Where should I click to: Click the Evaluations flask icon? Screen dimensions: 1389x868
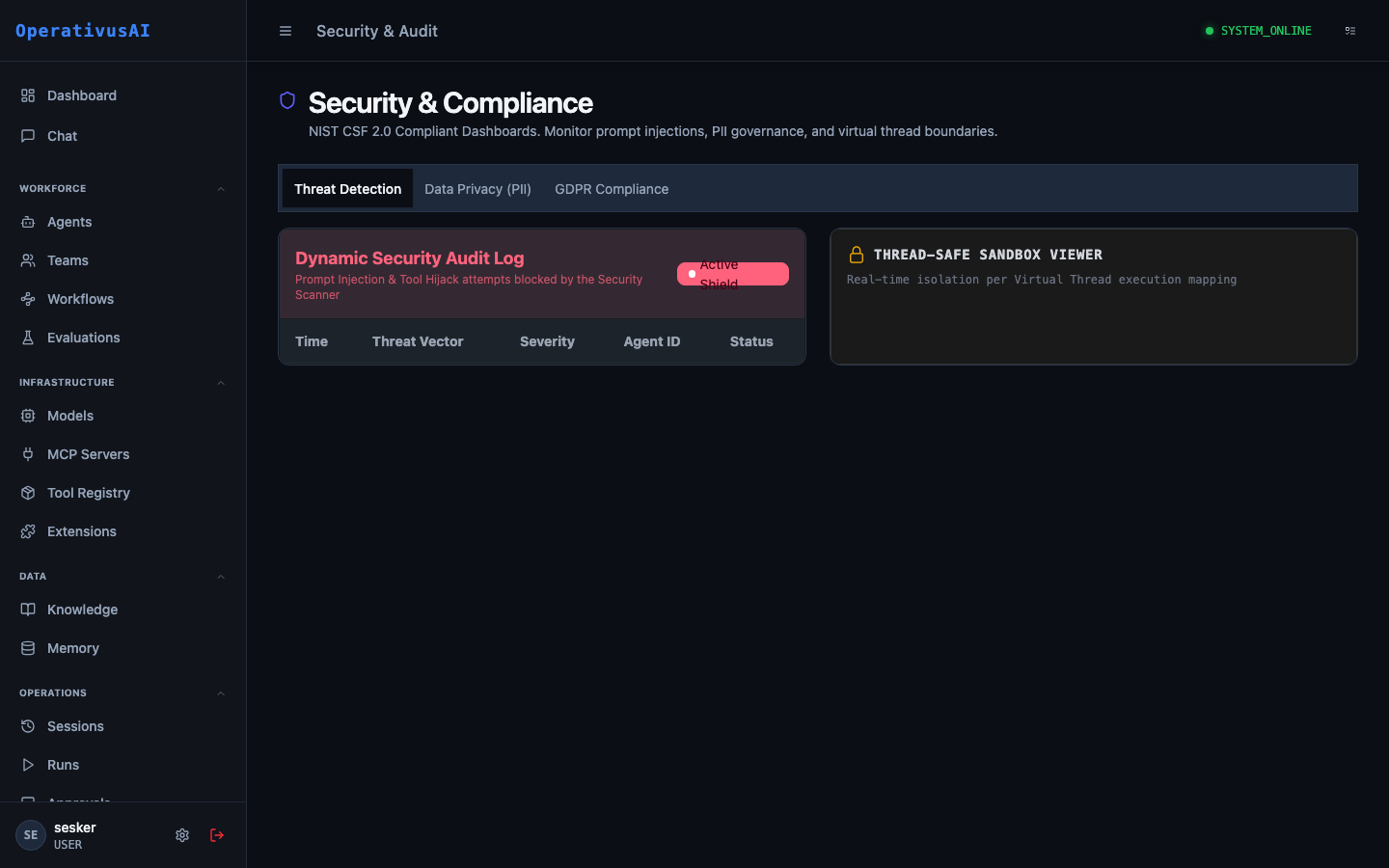(28, 338)
